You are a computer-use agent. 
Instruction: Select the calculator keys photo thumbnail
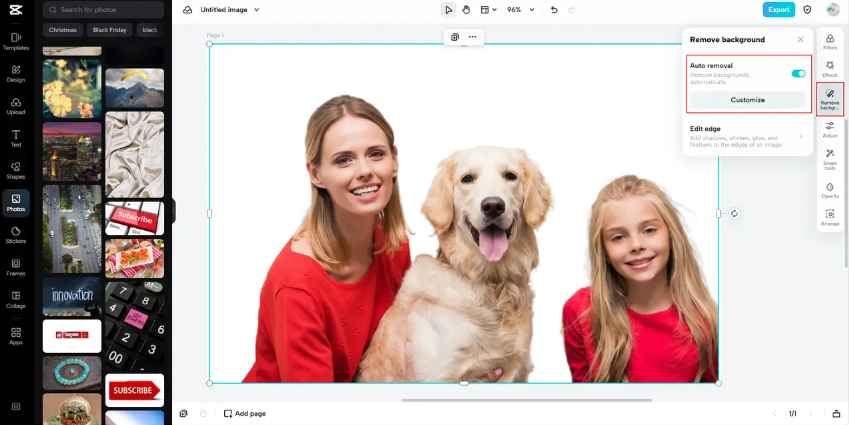point(134,325)
